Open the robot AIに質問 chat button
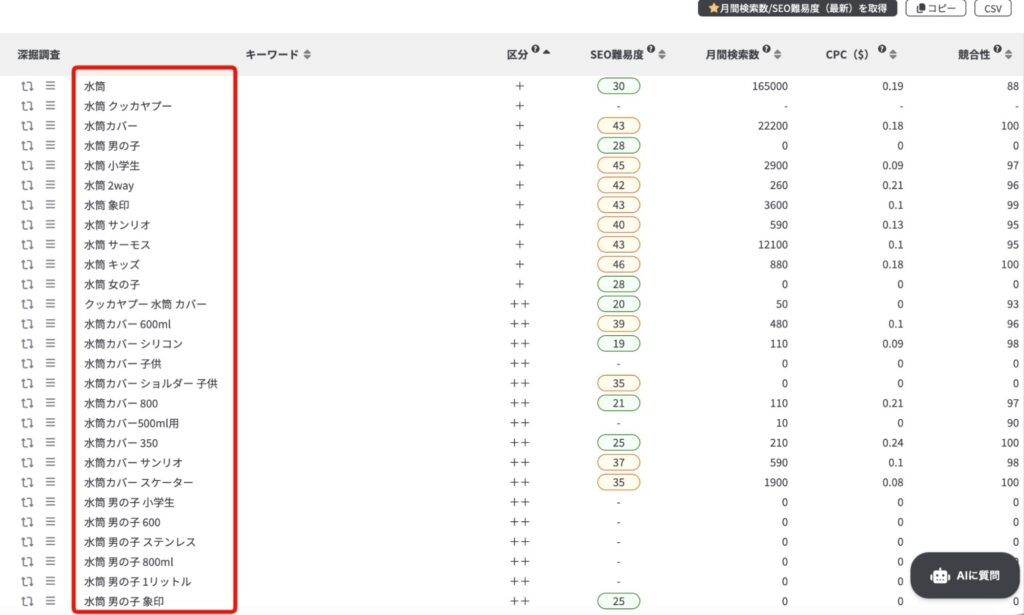 click(964, 575)
